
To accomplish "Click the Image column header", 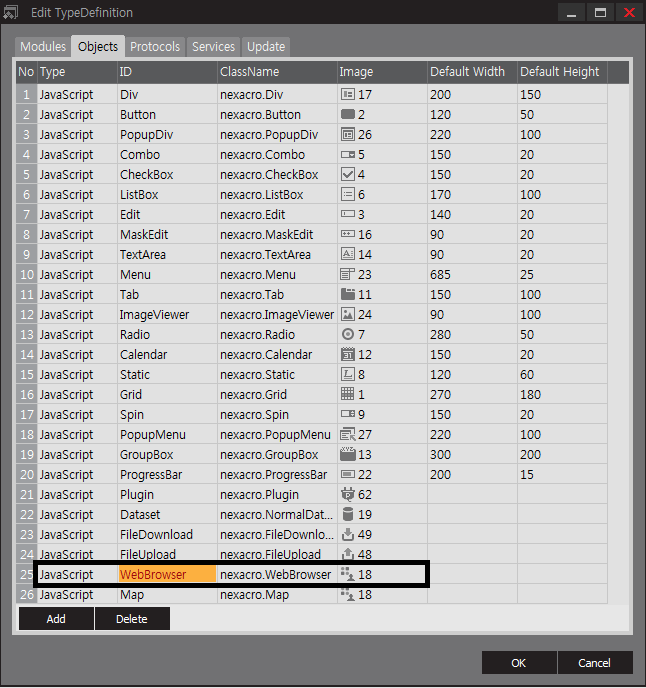I will click(382, 72).
